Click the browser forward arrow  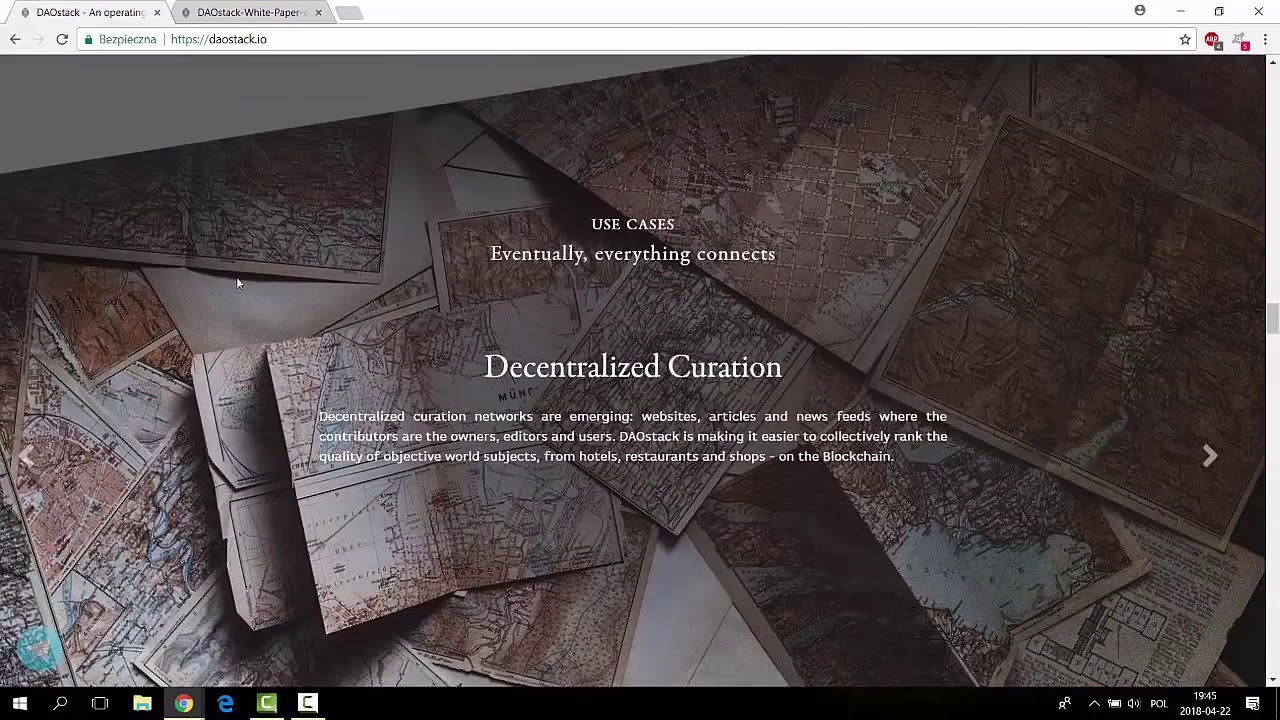click(x=38, y=39)
